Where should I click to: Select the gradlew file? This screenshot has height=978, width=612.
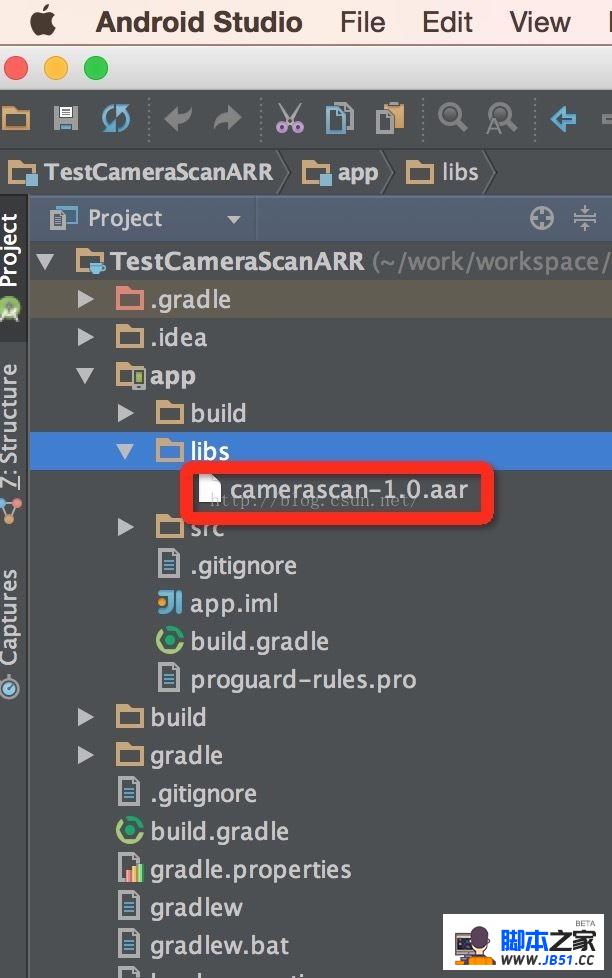[x=196, y=908]
